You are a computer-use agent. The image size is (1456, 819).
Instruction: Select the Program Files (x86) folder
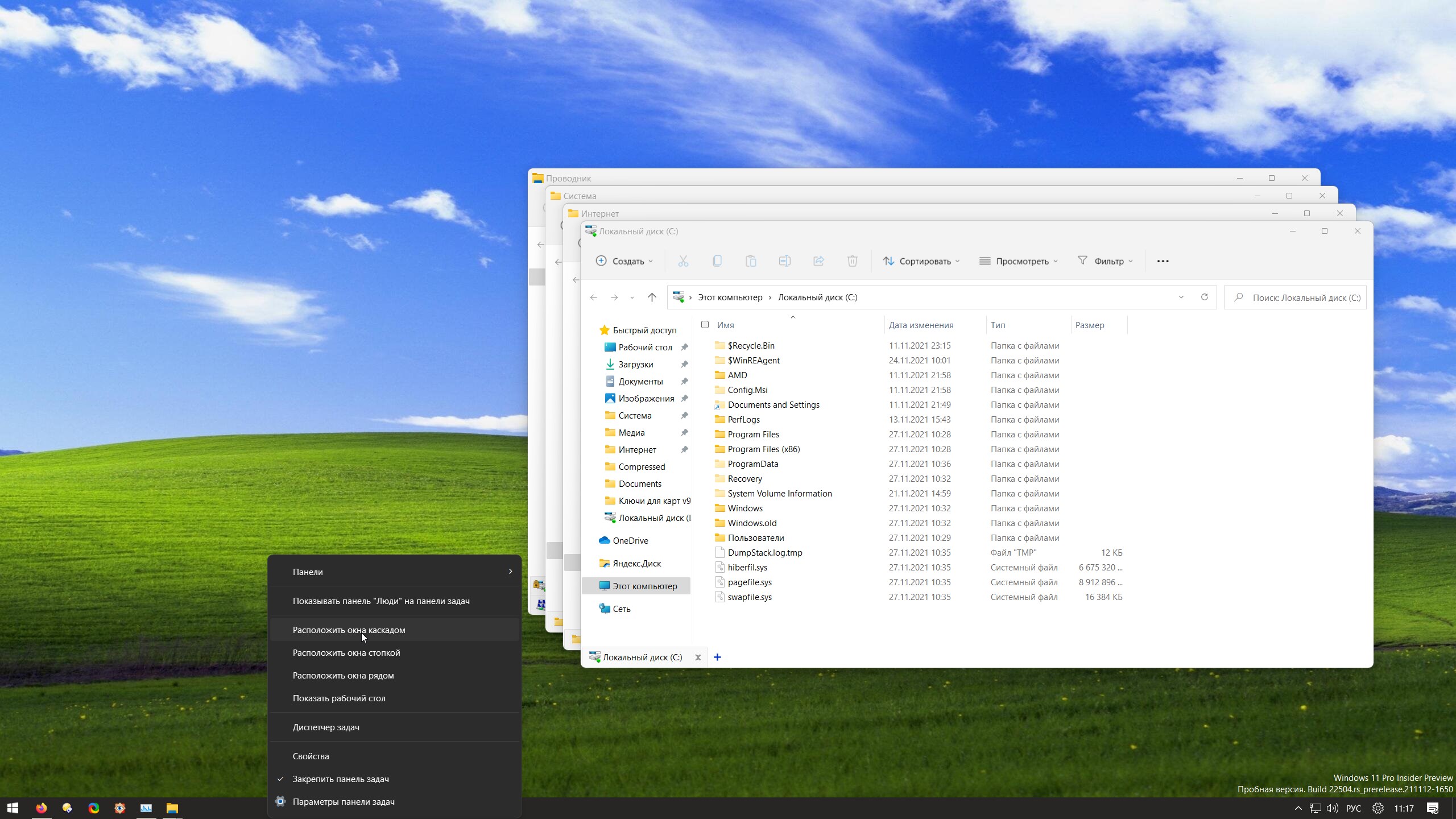coord(763,449)
